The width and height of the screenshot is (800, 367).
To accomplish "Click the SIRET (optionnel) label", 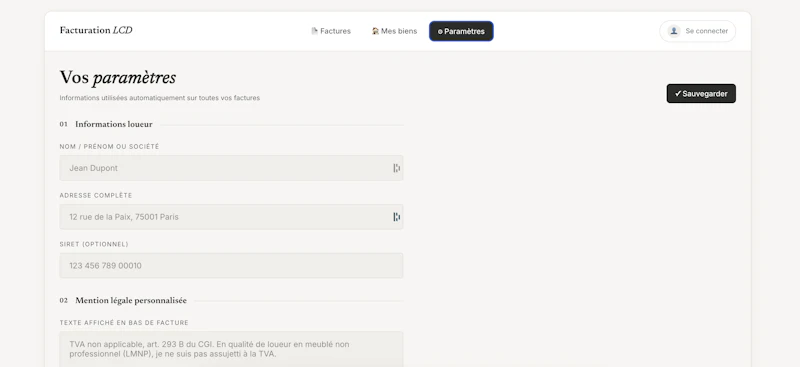I will pyautogui.click(x=94, y=244).
